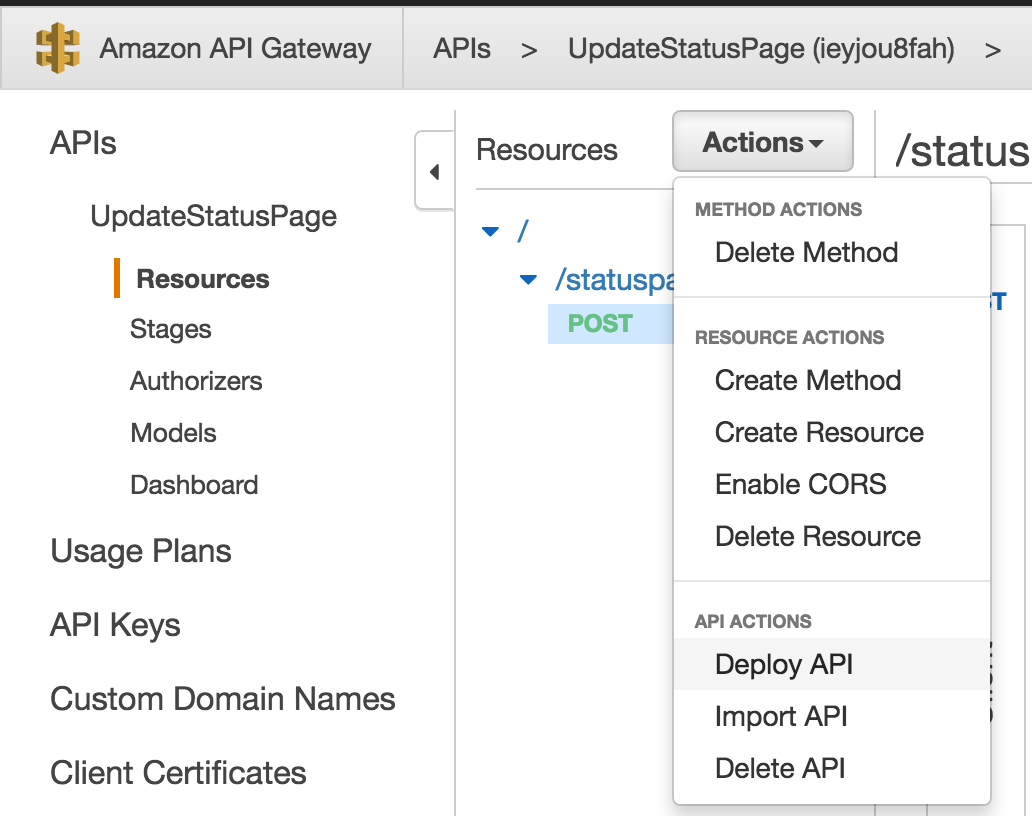The width and height of the screenshot is (1032, 816).
Task: Open the API Keys page
Action: [115, 625]
